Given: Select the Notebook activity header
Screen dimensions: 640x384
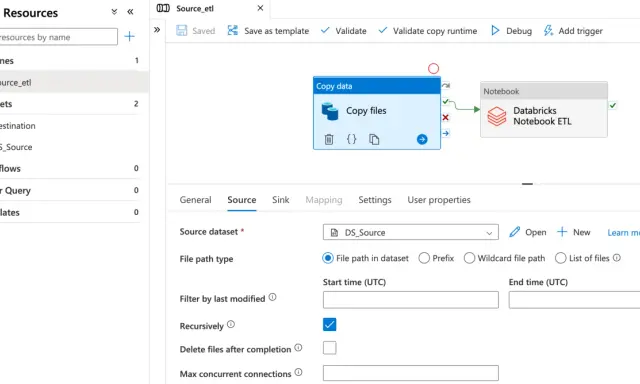Looking at the screenshot, I should click(x=544, y=91).
